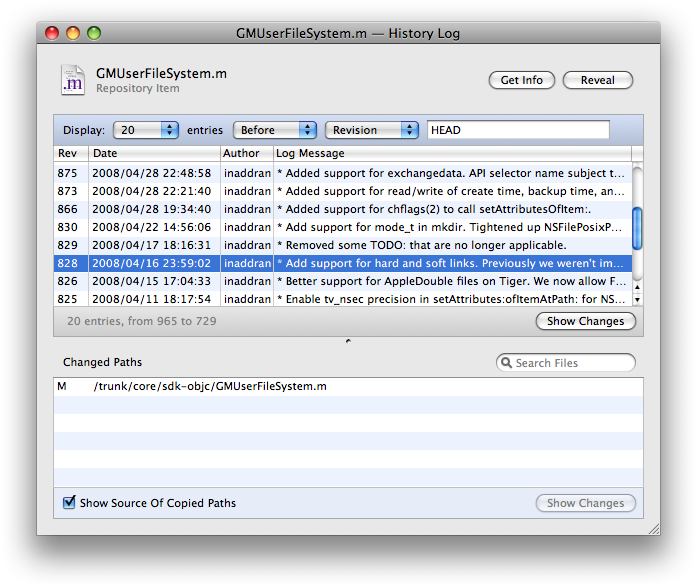Click the split-view divider handle dot

[348, 341]
